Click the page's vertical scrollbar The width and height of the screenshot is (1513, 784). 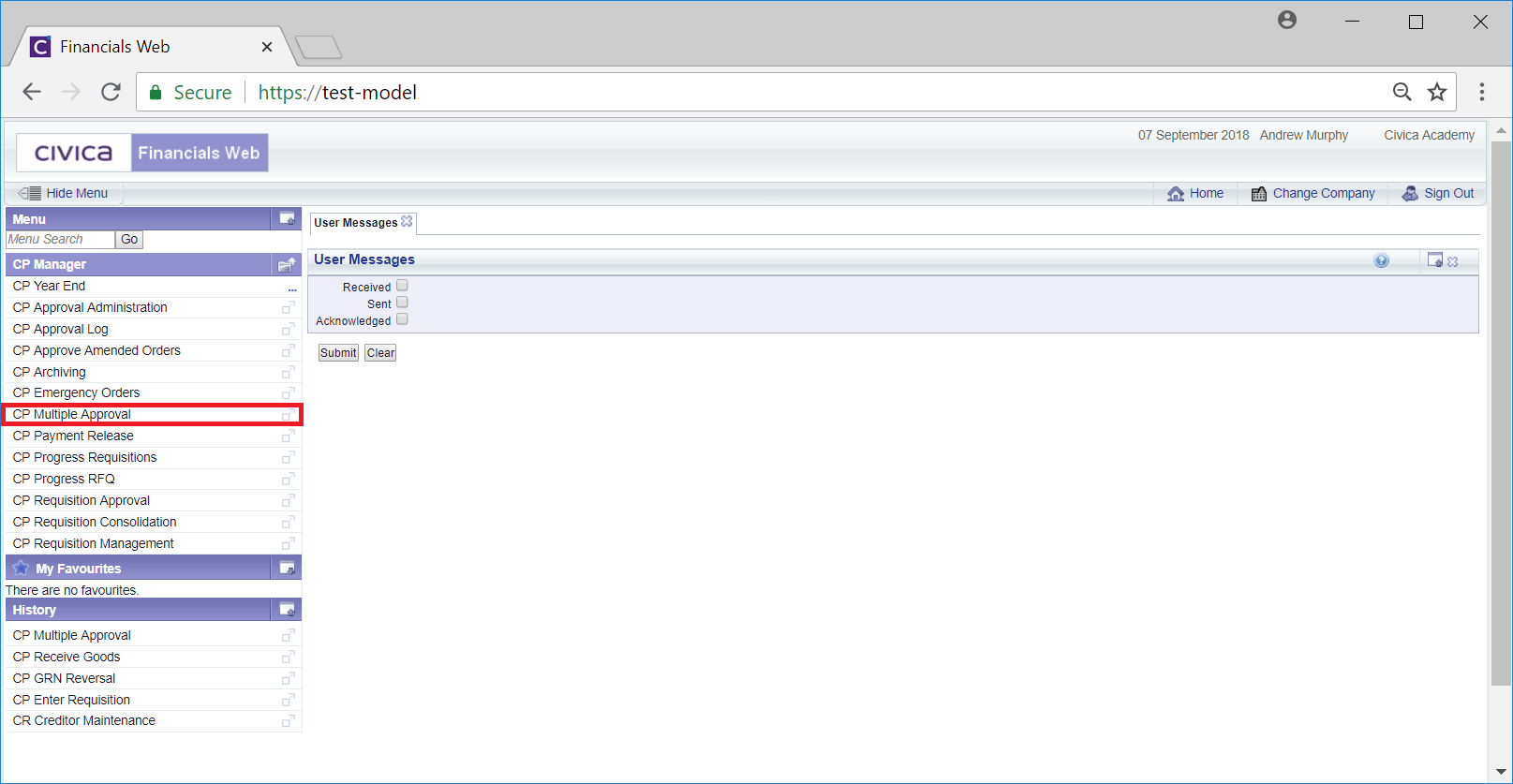(x=1500, y=412)
